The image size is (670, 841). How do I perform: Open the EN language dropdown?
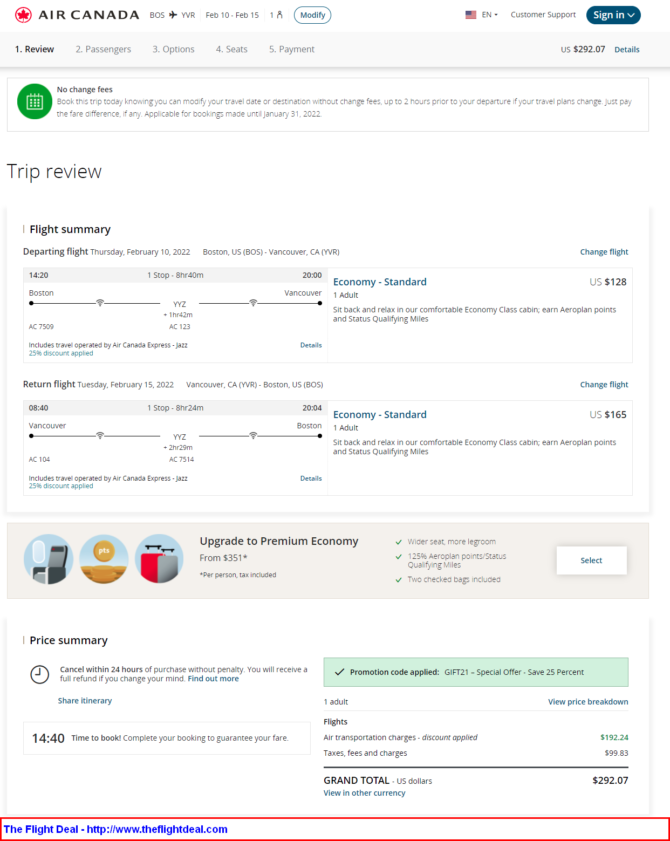489,15
